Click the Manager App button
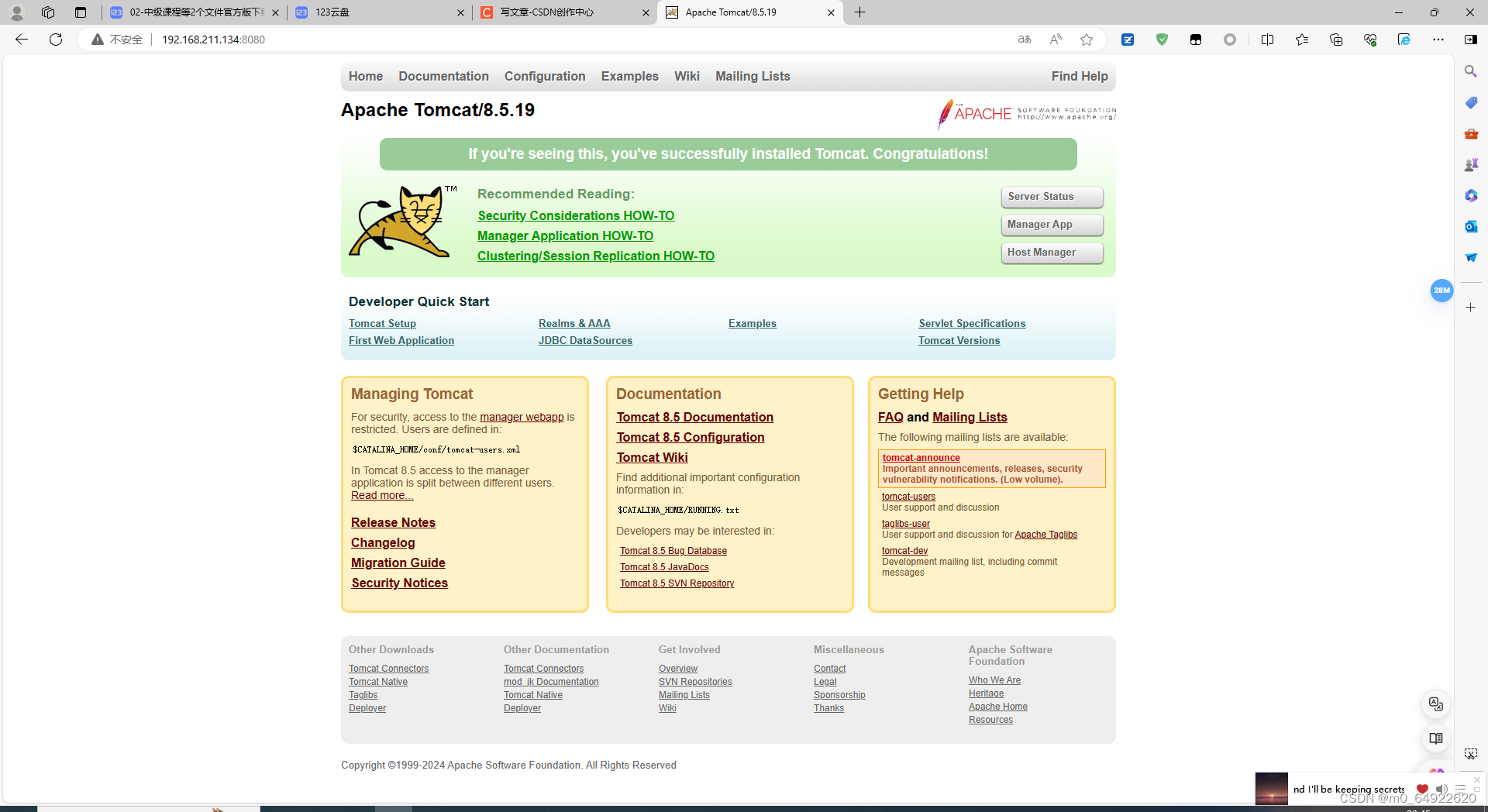Image resolution: width=1488 pixels, height=812 pixels. coord(1052,225)
